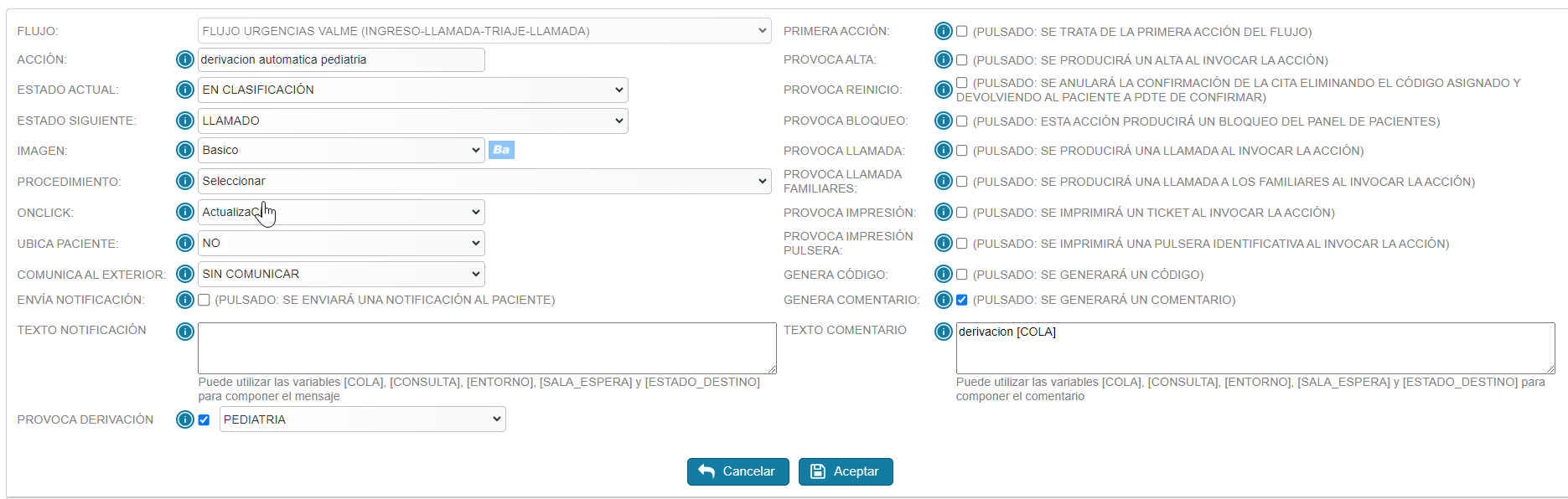Uncheck the GENERA COMENTARIO checkbox
Image resolution: width=1568 pixels, height=499 pixels.
[962, 300]
